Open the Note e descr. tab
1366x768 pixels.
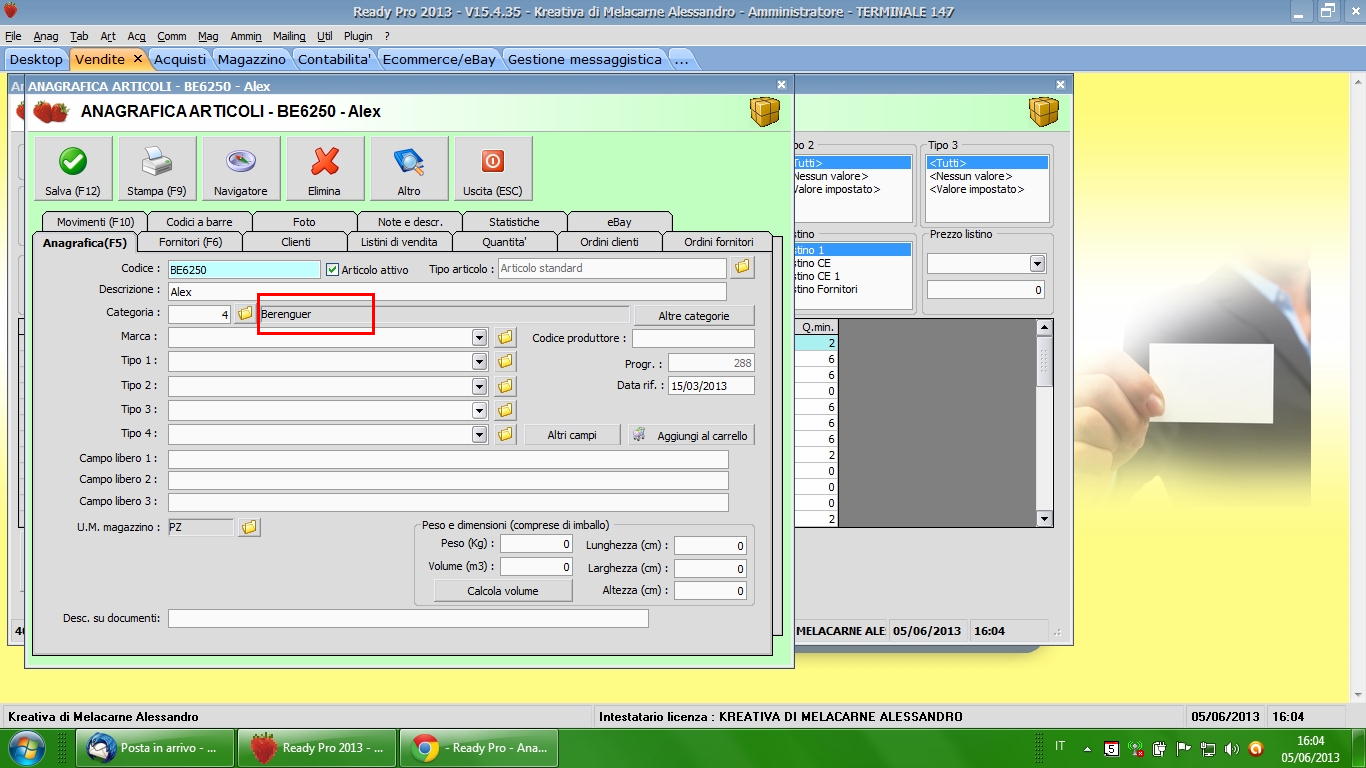(410, 222)
